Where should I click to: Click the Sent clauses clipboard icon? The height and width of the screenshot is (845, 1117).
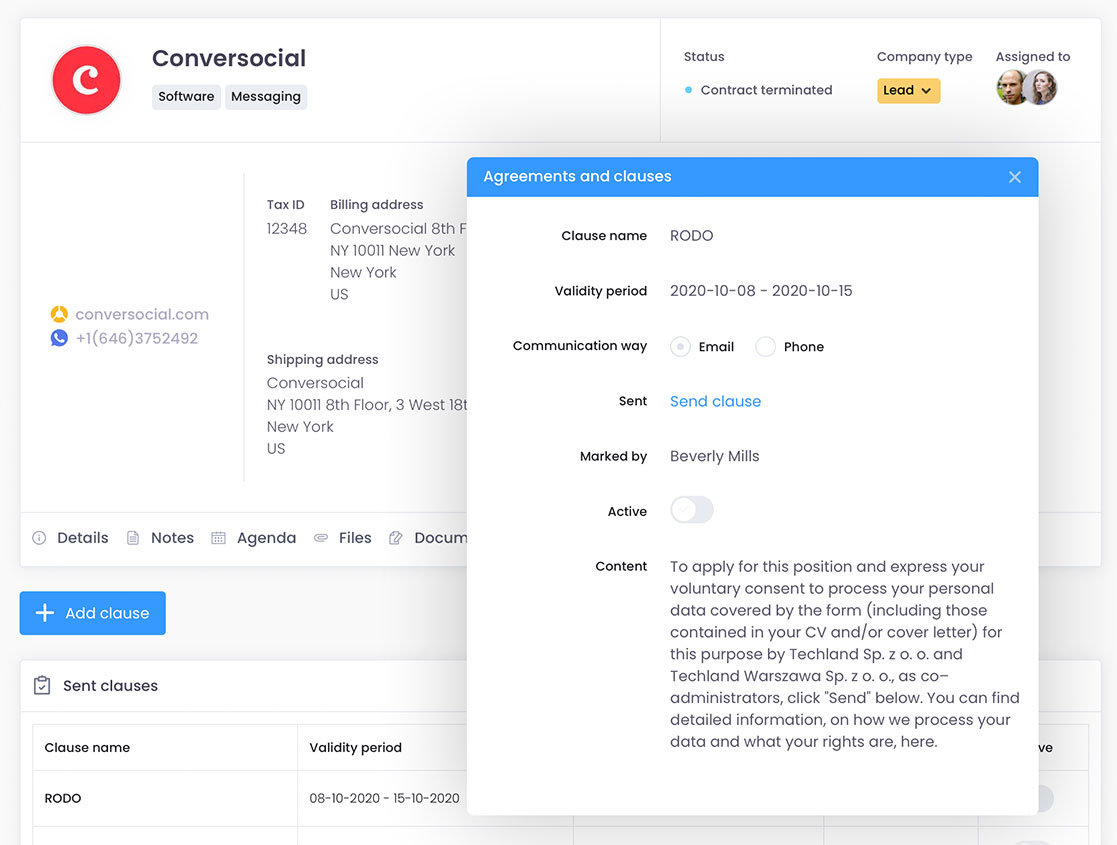point(42,685)
